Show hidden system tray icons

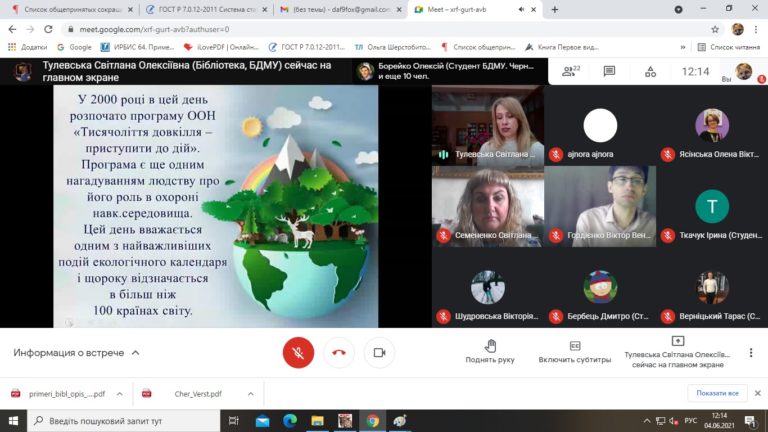647,421
